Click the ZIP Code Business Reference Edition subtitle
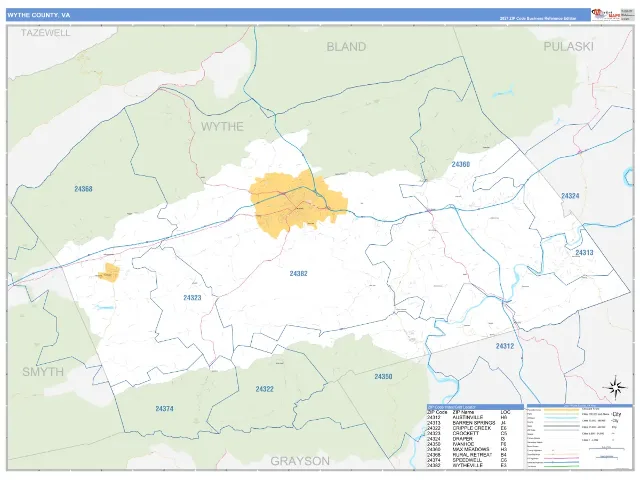 click(538, 18)
